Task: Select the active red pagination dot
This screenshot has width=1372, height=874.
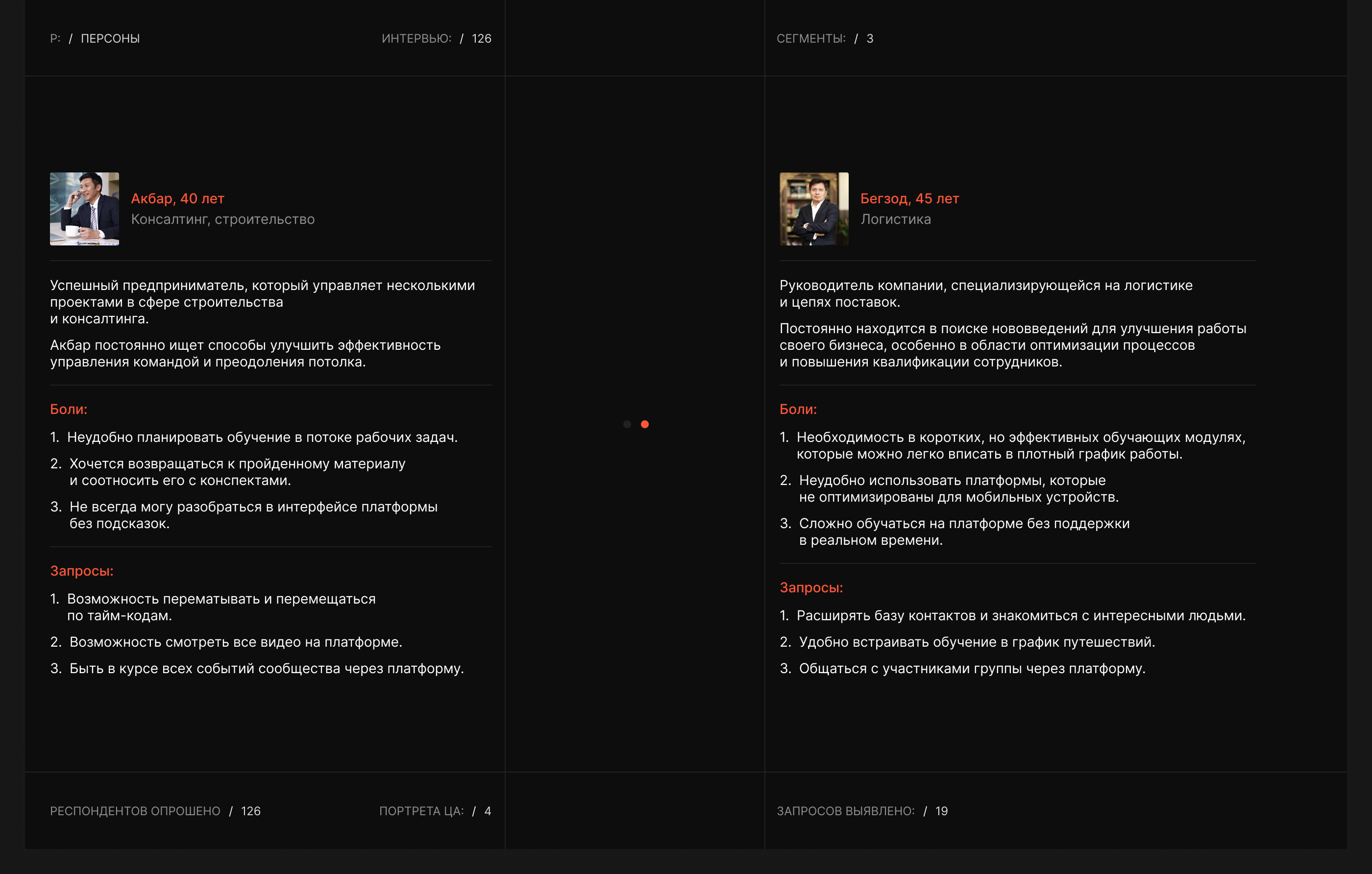Action: coord(644,424)
